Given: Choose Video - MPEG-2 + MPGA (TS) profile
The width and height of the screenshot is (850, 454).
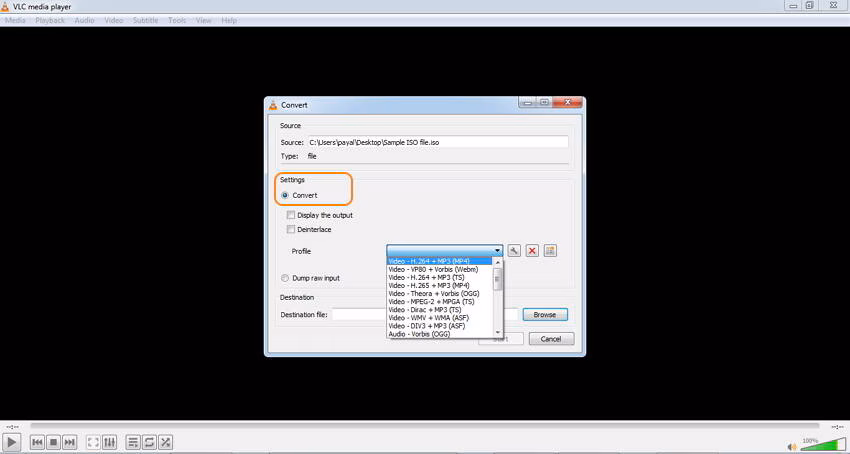Looking at the screenshot, I should click(440, 302).
